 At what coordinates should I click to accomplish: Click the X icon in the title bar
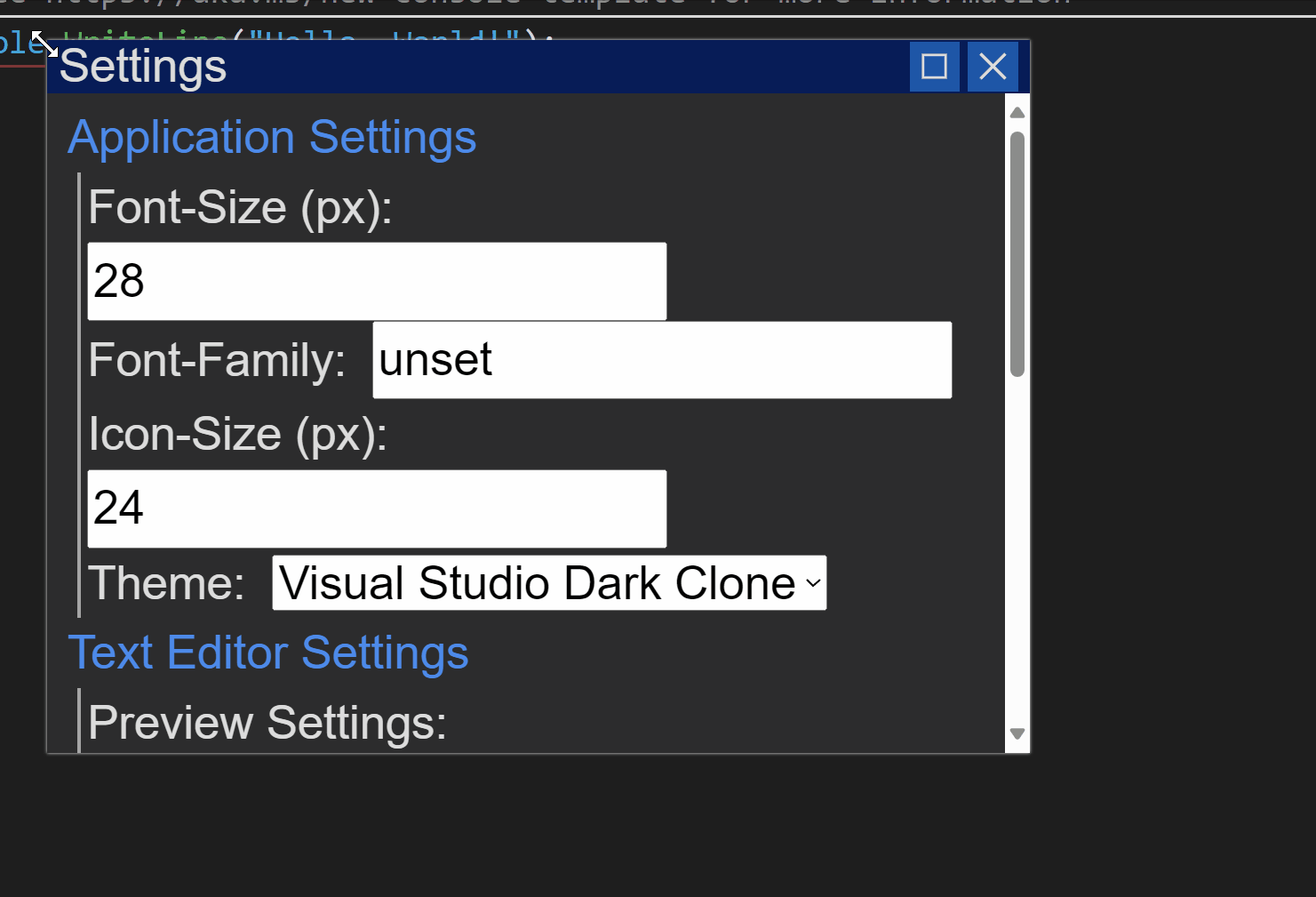(x=992, y=66)
